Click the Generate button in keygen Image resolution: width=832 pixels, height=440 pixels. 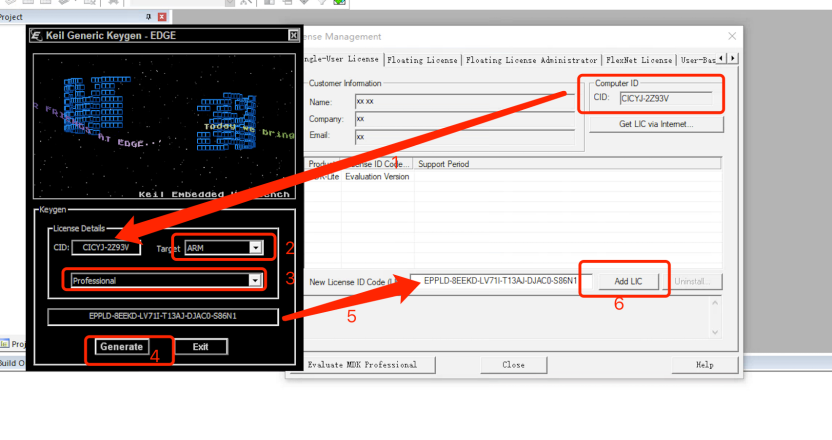point(122,347)
